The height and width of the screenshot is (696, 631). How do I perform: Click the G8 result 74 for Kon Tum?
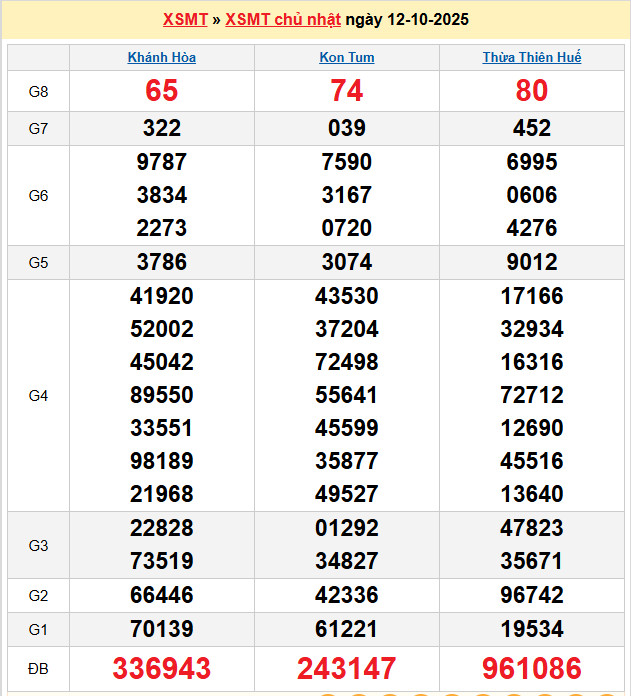point(347,91)
